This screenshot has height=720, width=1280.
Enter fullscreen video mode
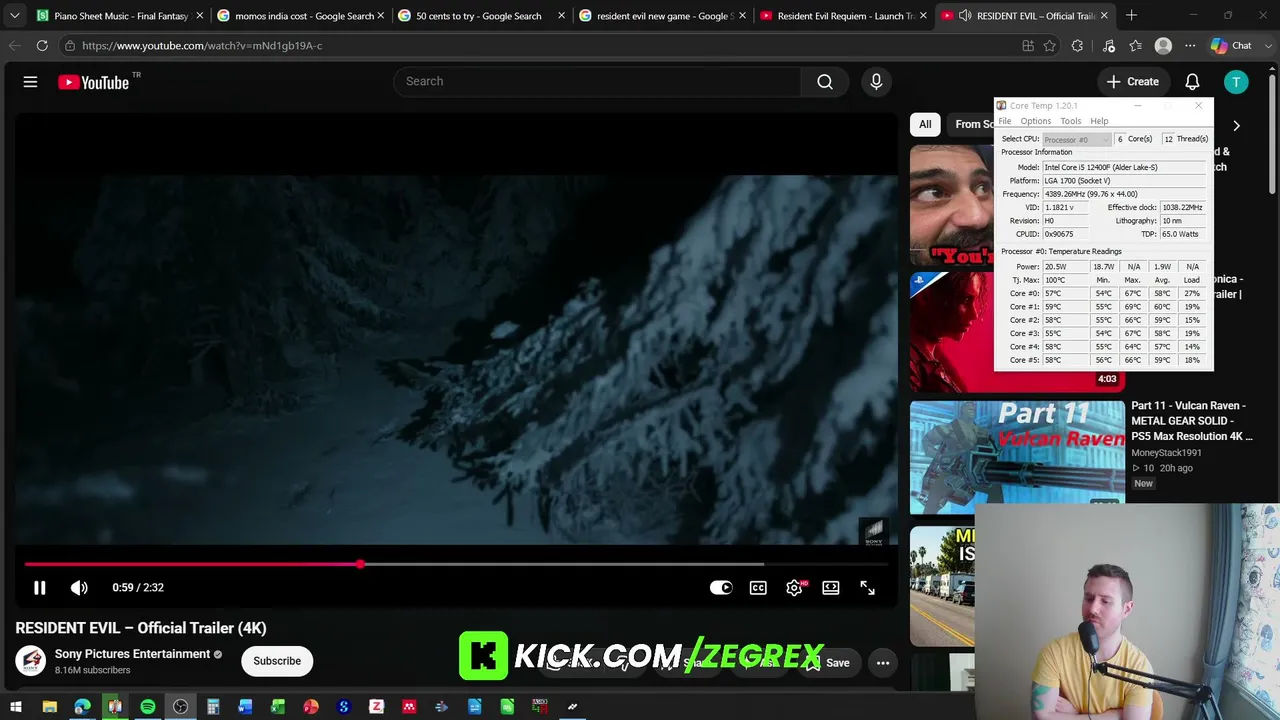pyautogui.click(x=868, y=588)
